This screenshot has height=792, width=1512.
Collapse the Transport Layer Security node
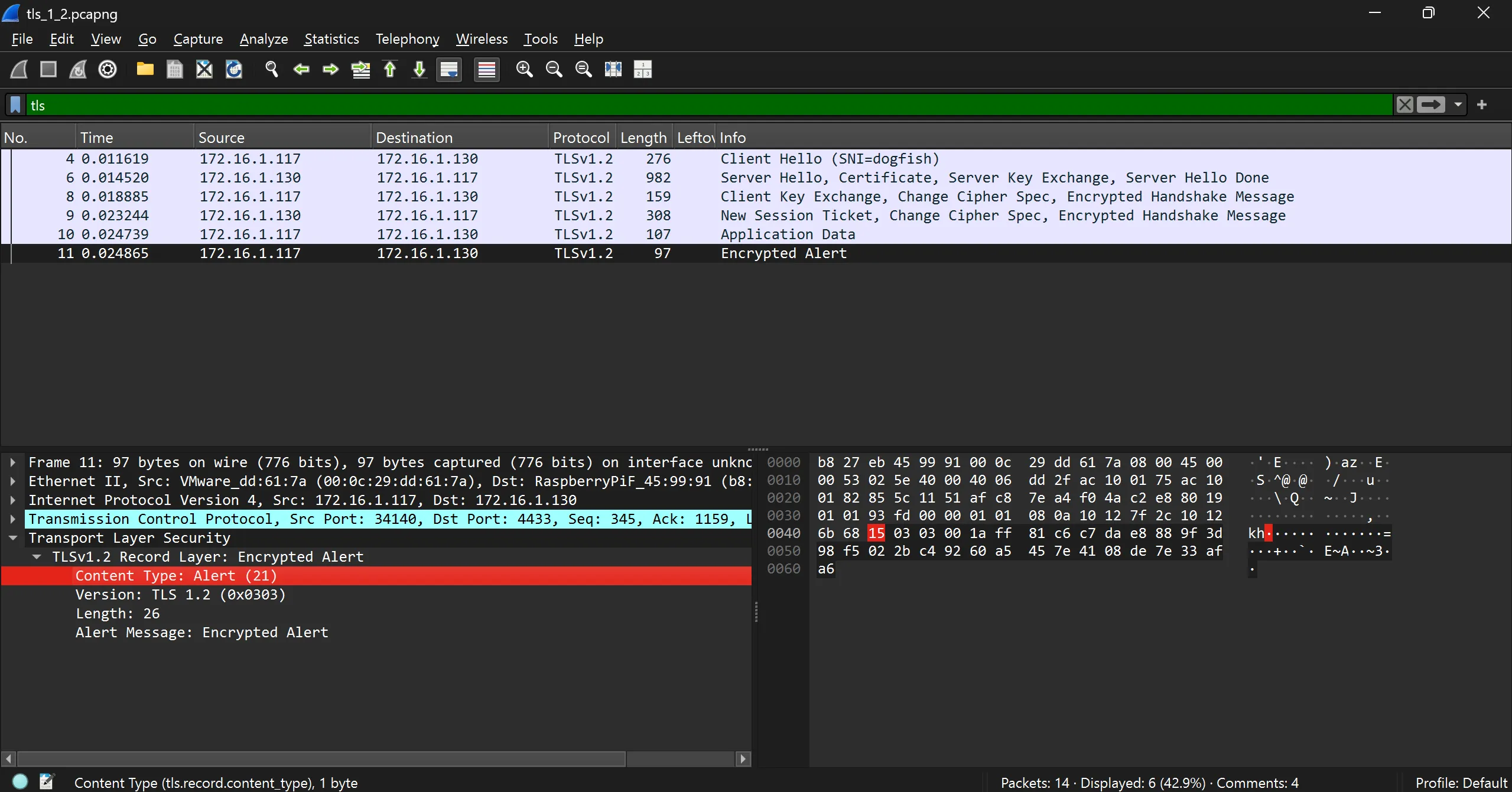click(12, 538)
